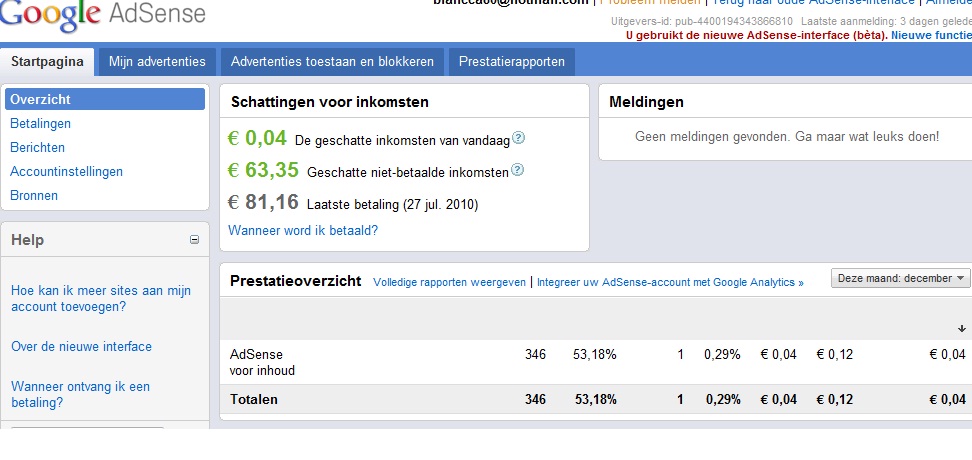Click 346 in the AdSense voor inhoud row
The image size is (972, 460).
point(535,355)
